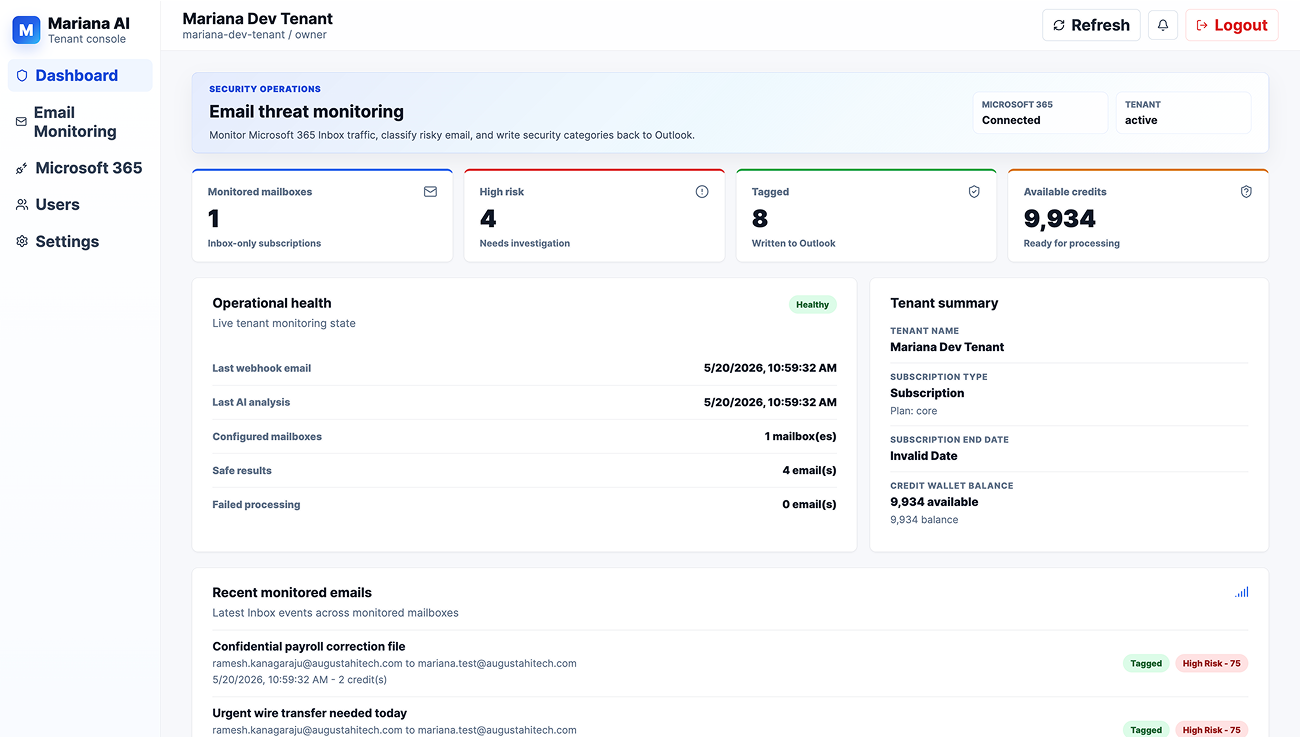Click the Microsoft 365 plug icon
The image size is (1300, 737).
tap(22, 168)
